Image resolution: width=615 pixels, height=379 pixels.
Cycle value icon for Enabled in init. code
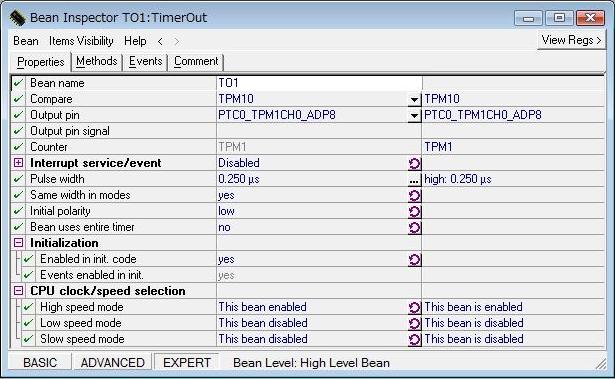(414, 259)
